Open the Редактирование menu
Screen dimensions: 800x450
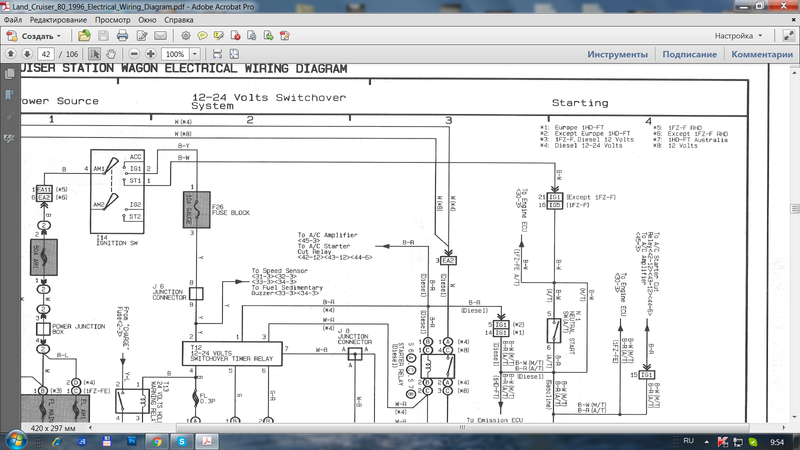coord(57,20)
